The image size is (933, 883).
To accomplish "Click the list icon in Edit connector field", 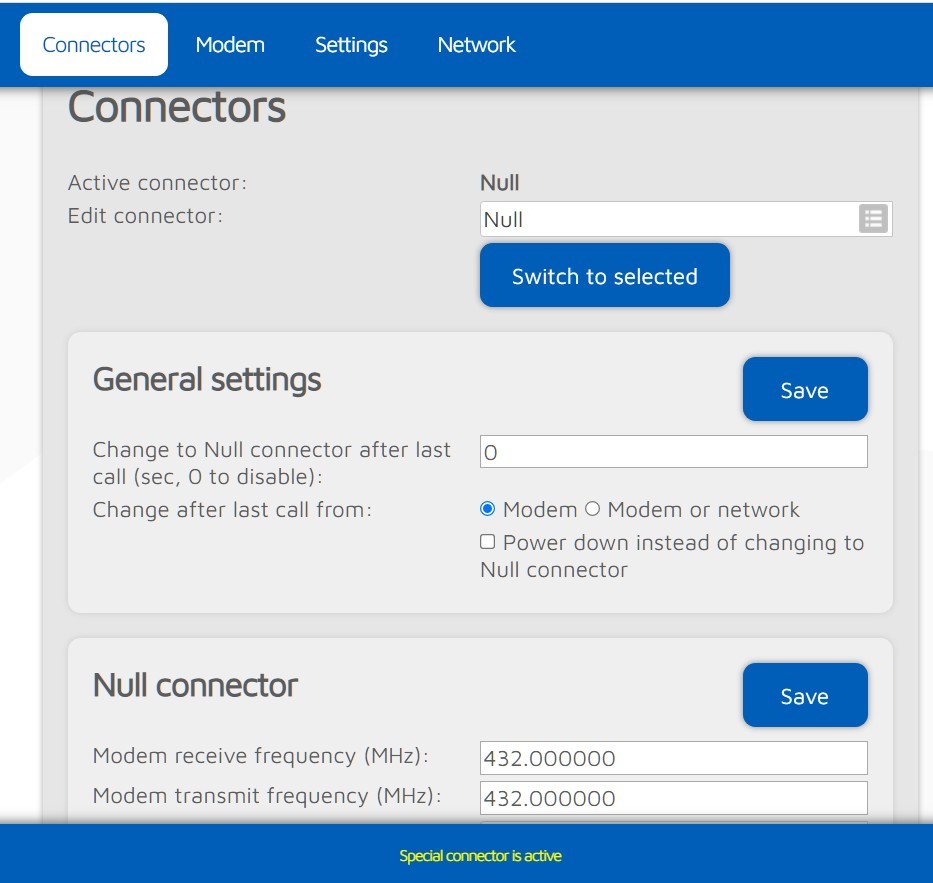I will coord(873,219).
